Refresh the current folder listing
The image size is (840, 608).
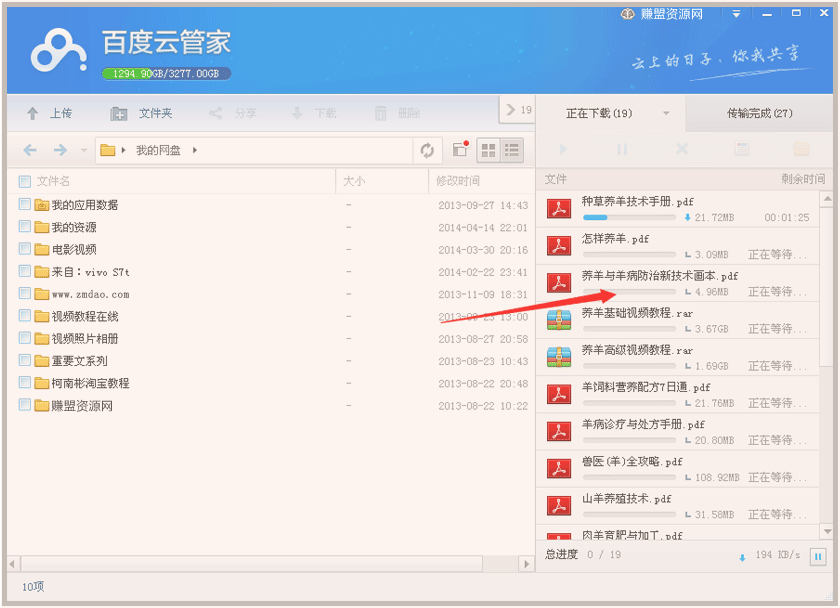[x=427, y=150]
